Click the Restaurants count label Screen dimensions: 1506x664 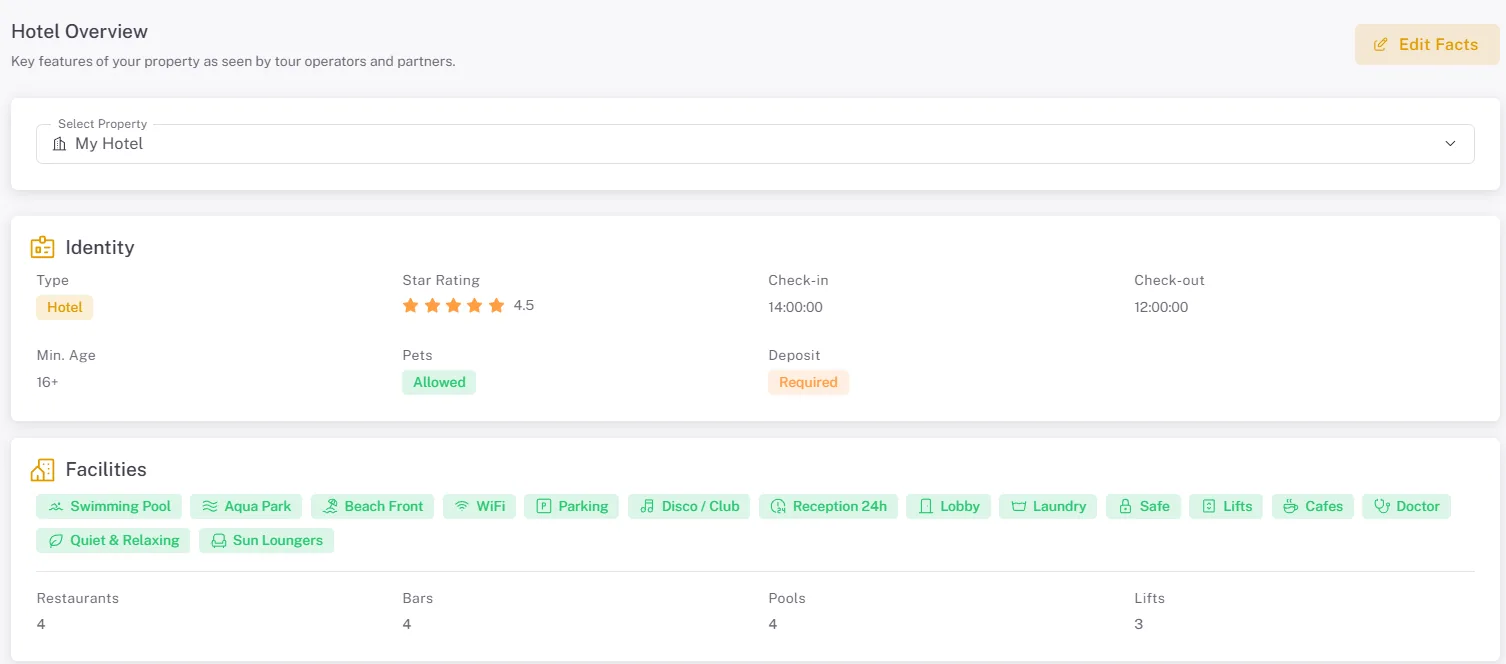pyautogui.click(x=78, y=598)
